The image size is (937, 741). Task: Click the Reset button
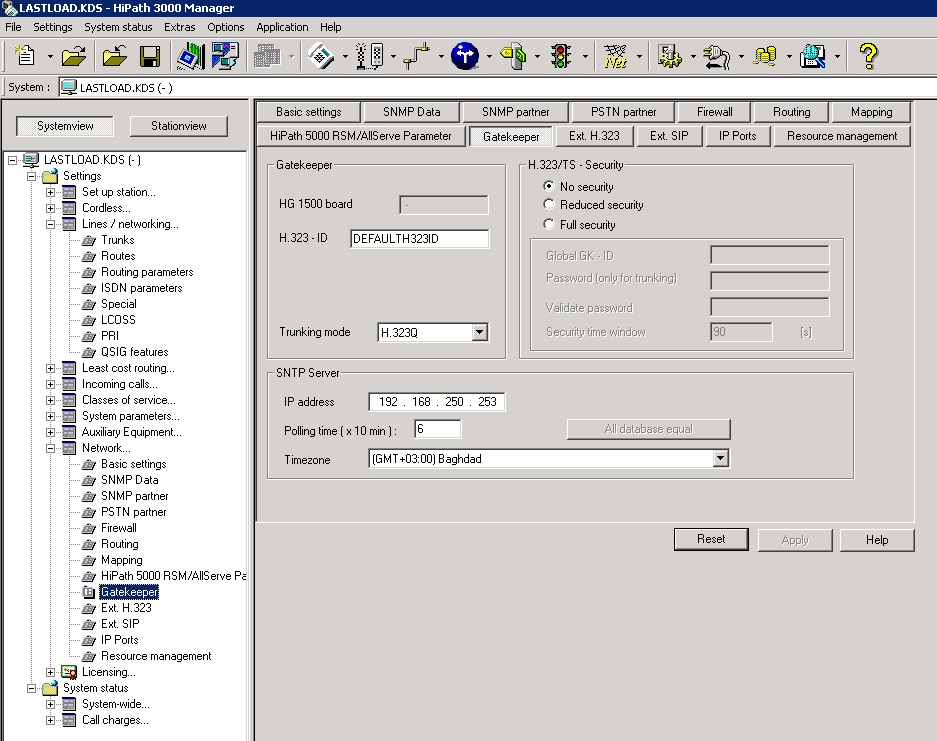click(711, 539)
